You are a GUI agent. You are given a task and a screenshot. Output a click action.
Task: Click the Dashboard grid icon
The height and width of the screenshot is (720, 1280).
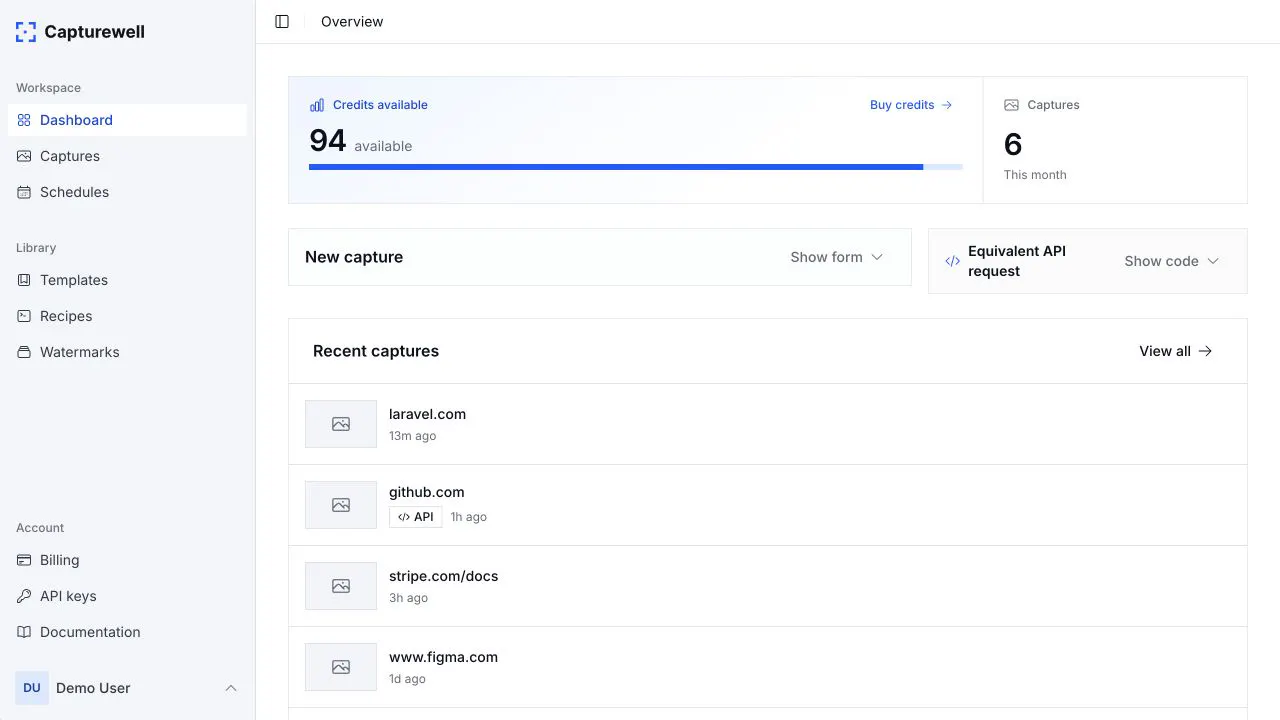24,120
